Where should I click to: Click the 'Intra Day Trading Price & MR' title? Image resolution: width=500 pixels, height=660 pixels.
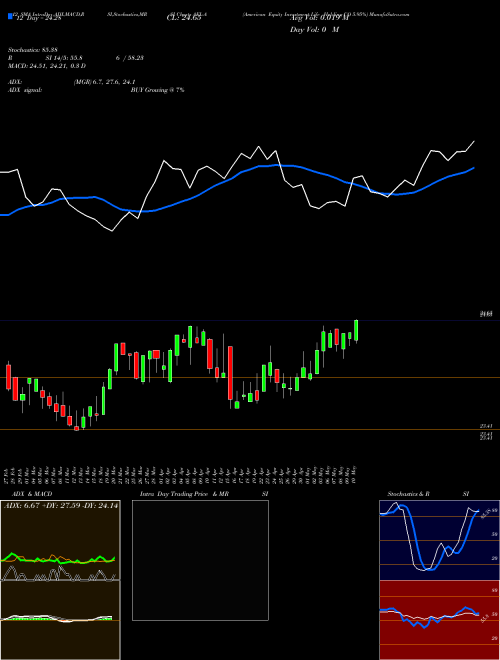pos(185,494)
